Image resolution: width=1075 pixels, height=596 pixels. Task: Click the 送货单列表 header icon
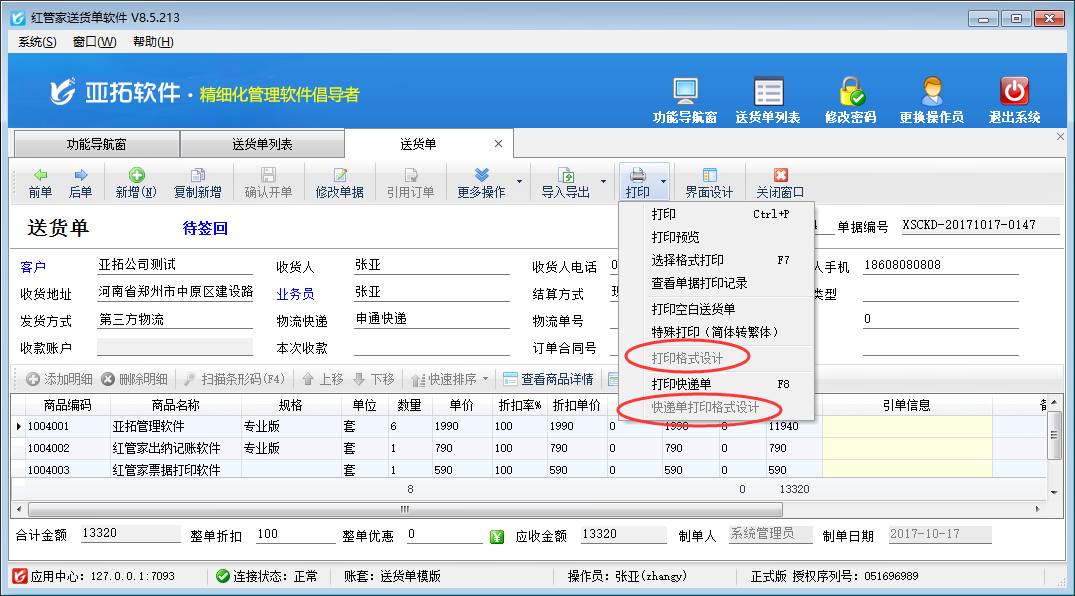[x=768, y=92]
